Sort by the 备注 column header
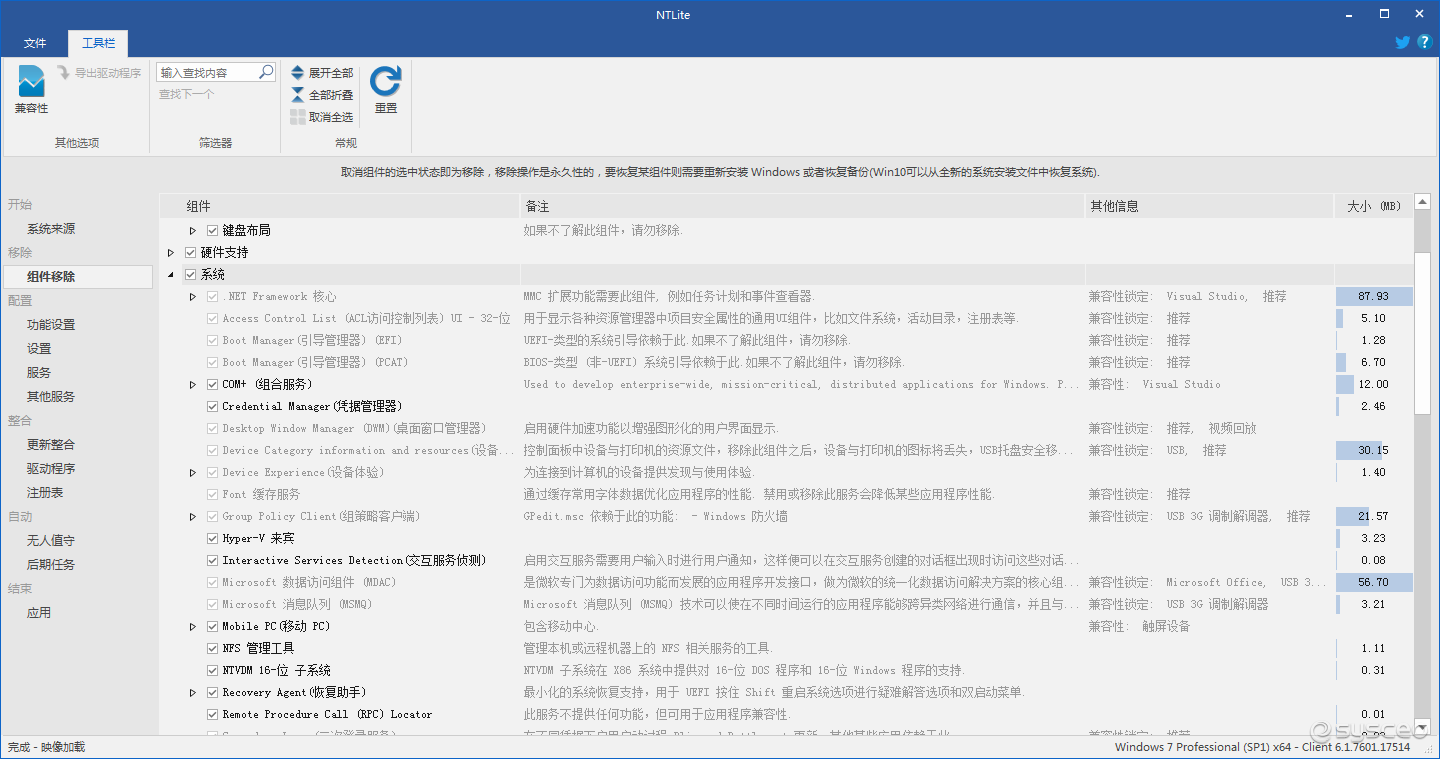Image resolution: width=1440 pixels, height=759 pixels. coord(803,206)
